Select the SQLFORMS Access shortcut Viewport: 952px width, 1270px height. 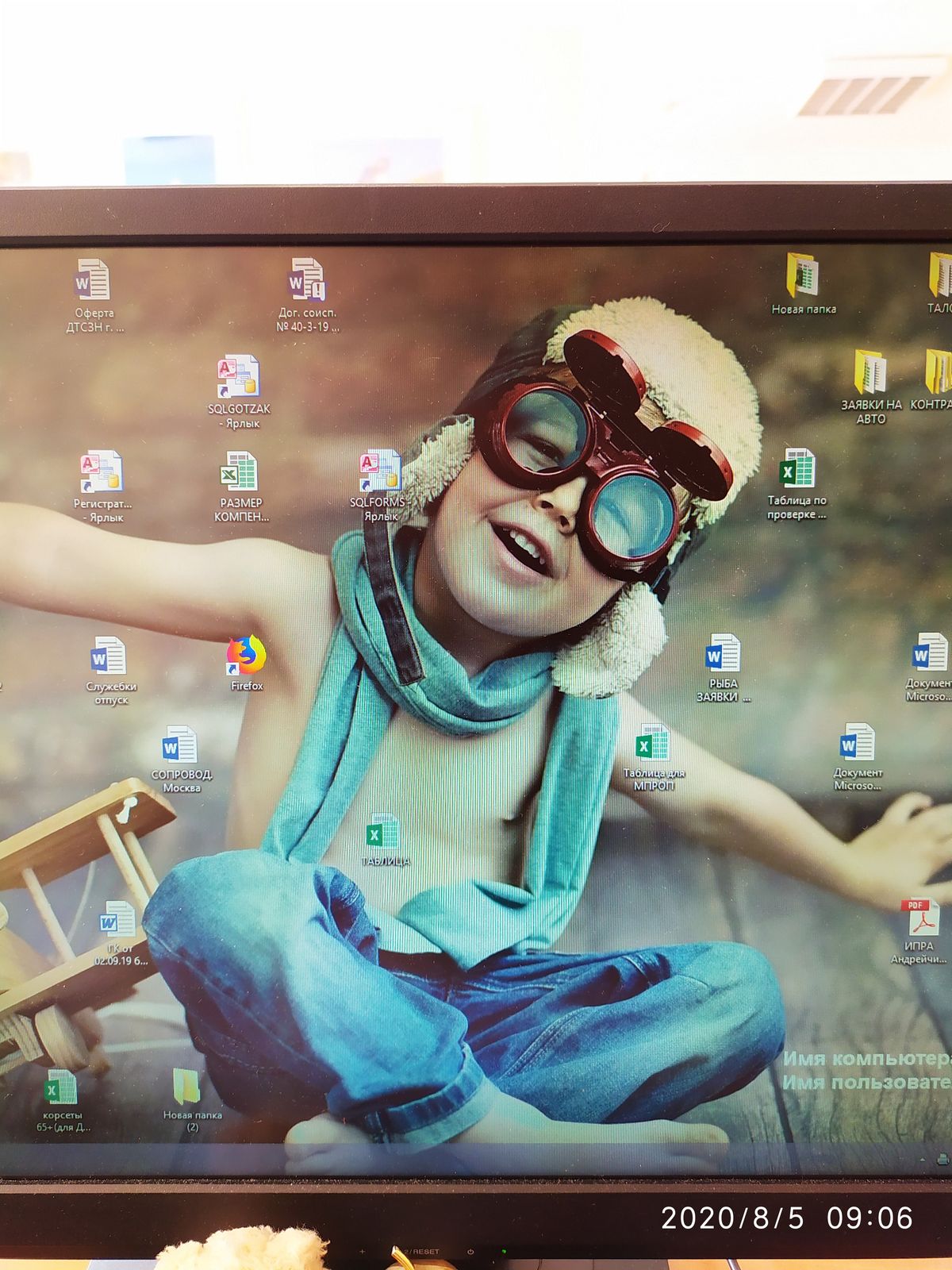pos(381,486)
